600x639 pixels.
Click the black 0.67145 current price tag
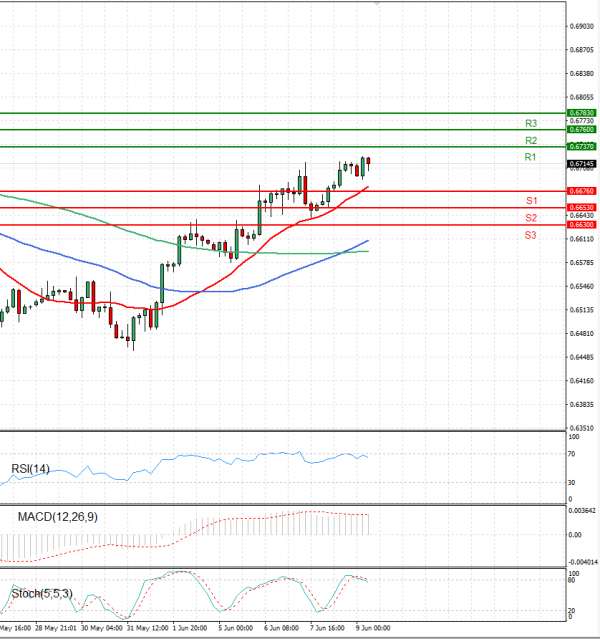[x=582, y=164]
